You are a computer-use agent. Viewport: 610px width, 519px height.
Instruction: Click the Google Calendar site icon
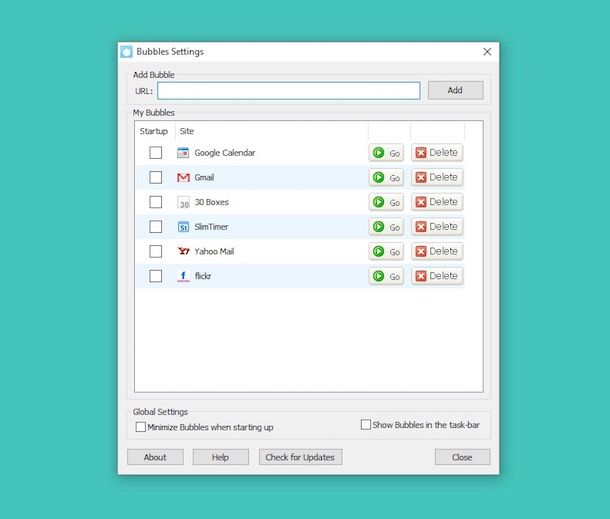click(x=183, y=153)
